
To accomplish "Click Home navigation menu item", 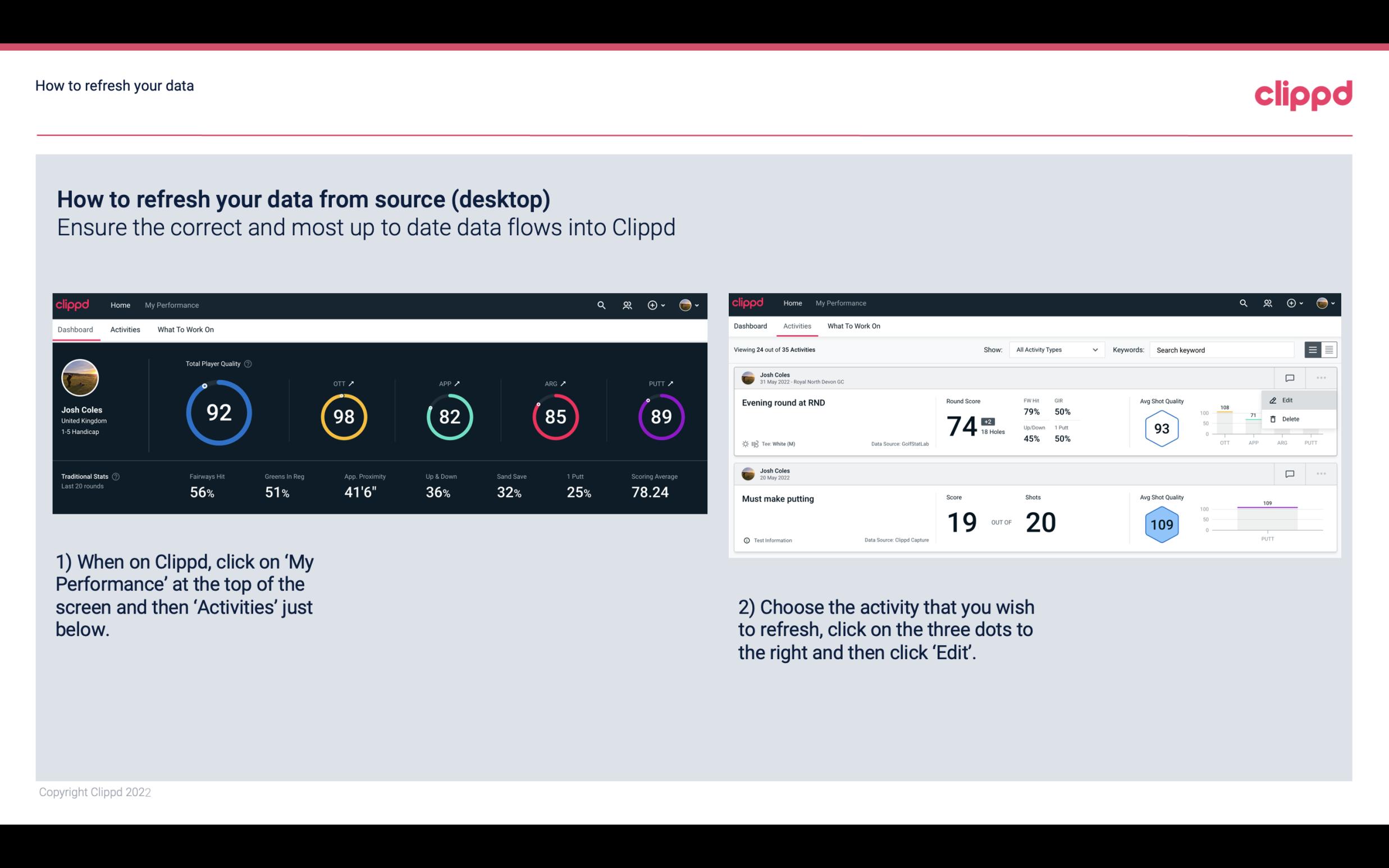I will (x=119, y=304).
